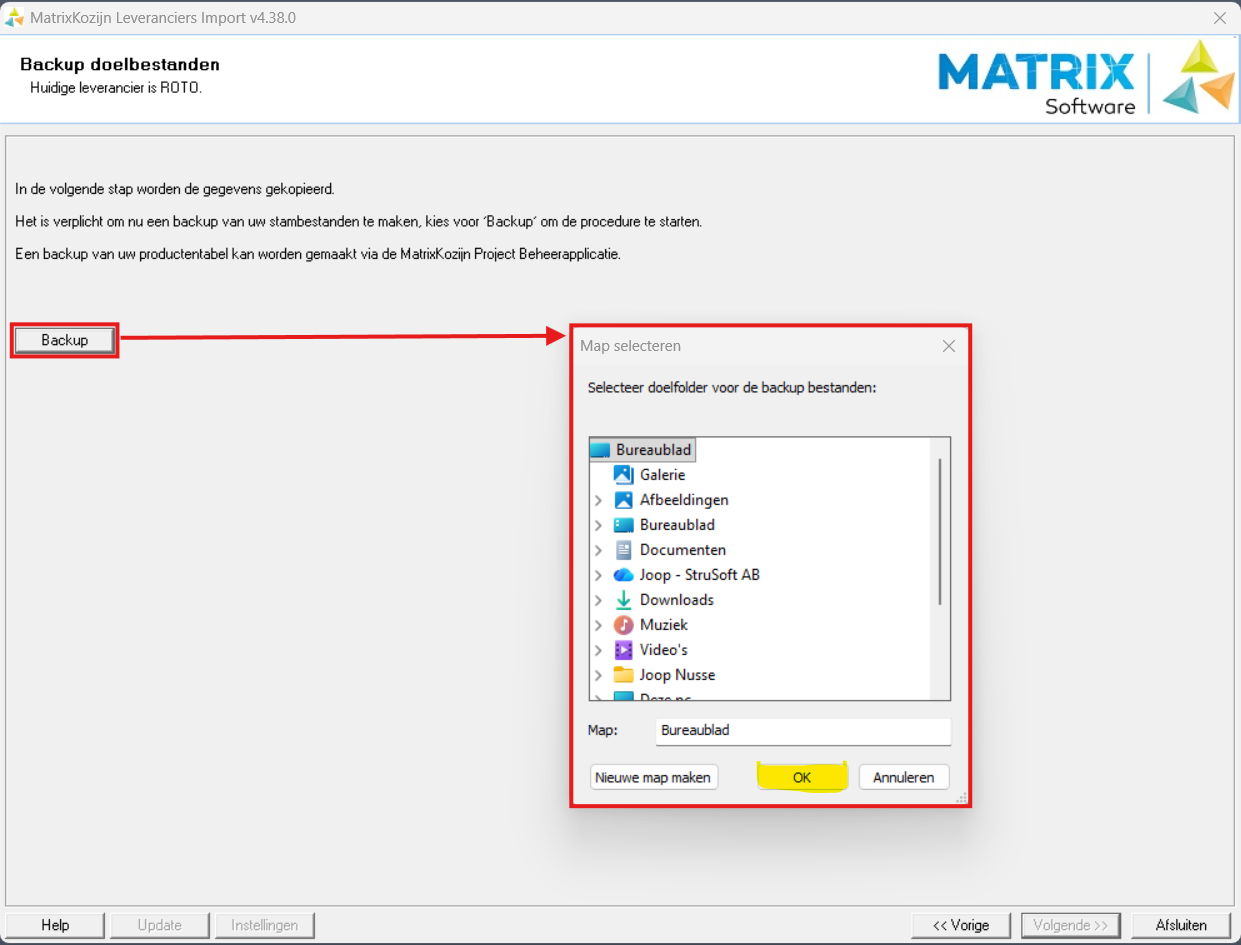1241x945 pixels.
Task: Click the Muziek music note icon
Action: (624, 625)
